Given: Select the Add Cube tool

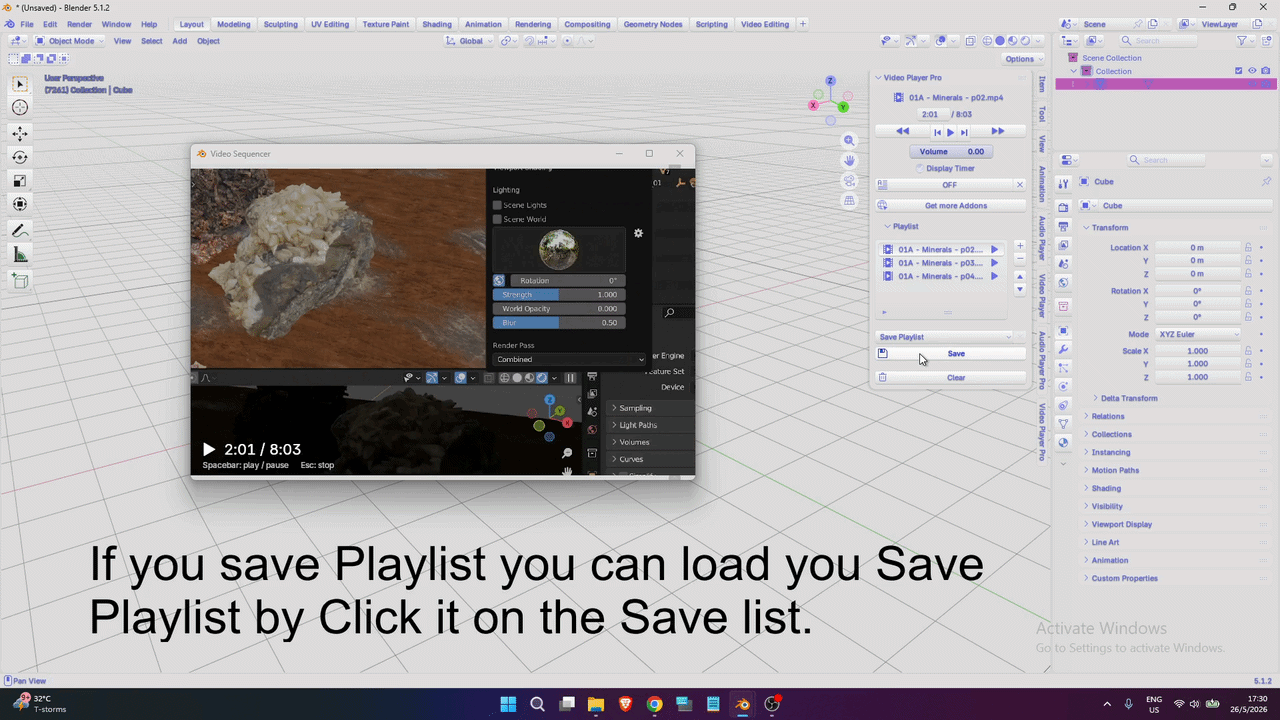Looking at the screenshot, I should [20, 281].
